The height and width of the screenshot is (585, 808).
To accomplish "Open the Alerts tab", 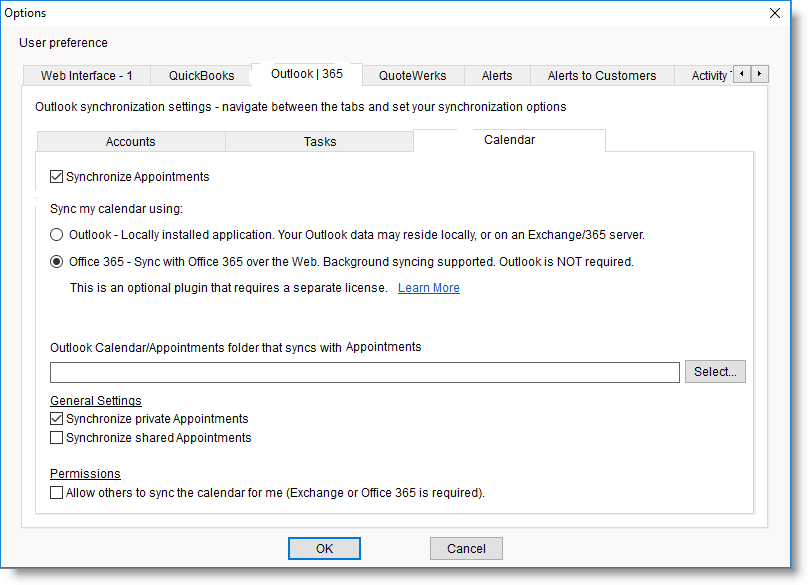I will (x=497, y=76).
